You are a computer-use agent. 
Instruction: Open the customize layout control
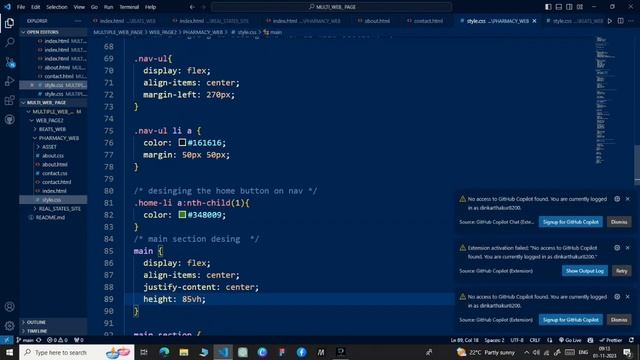pyautogui.click(x=580, y=7)
